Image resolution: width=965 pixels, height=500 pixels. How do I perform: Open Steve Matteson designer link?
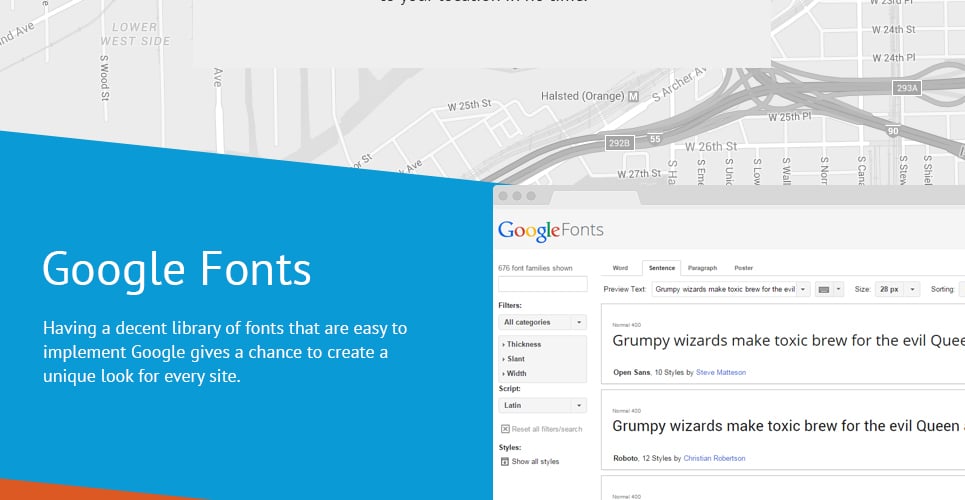721,373
